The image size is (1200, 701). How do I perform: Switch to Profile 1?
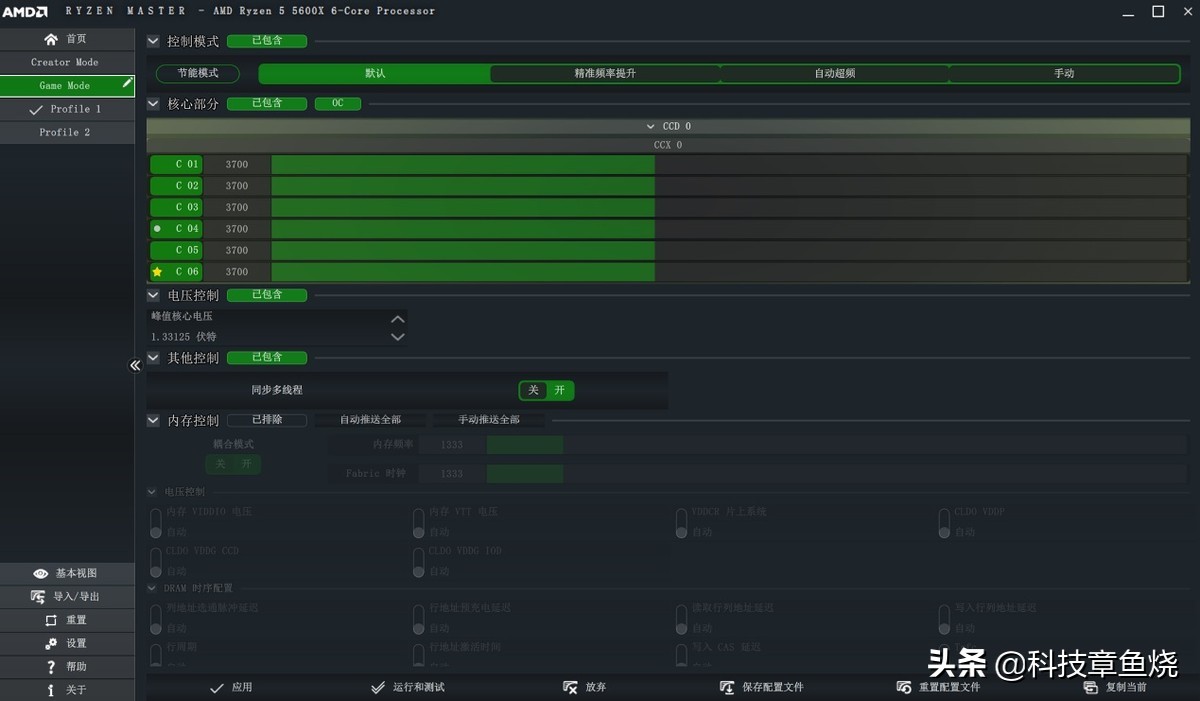tap(67, 109)
